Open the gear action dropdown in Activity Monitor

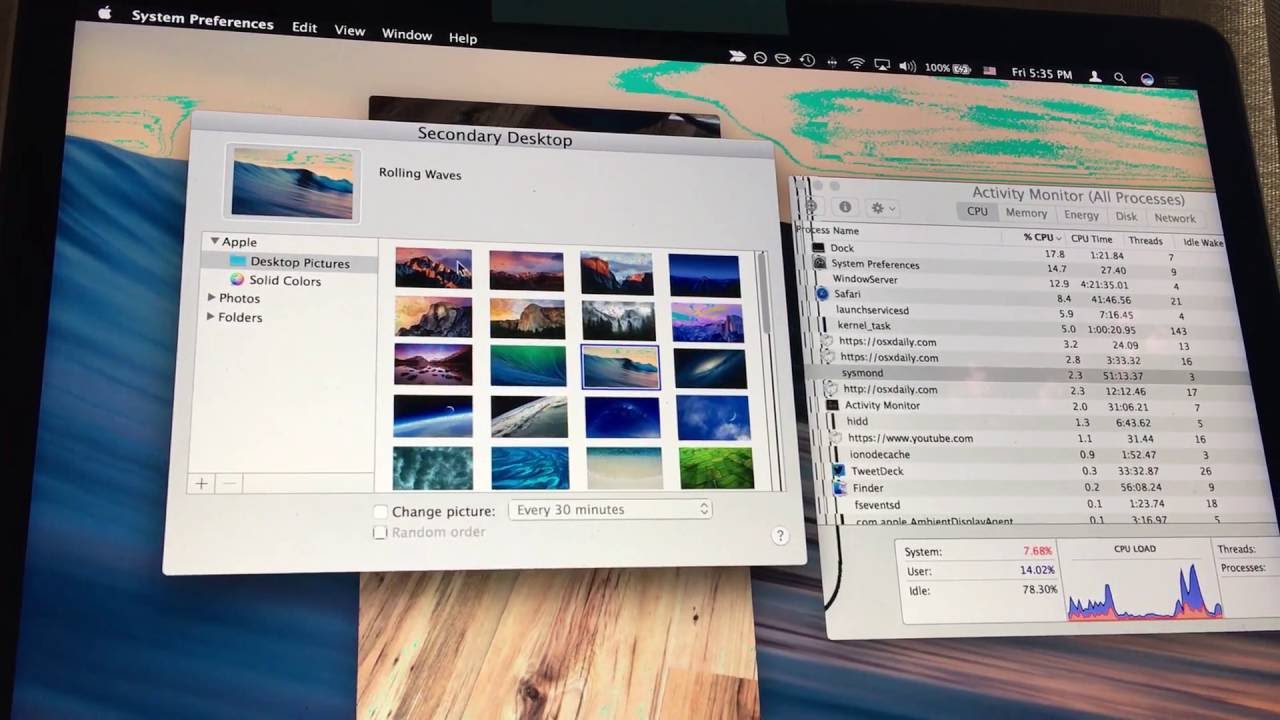(x=881, y=208)
